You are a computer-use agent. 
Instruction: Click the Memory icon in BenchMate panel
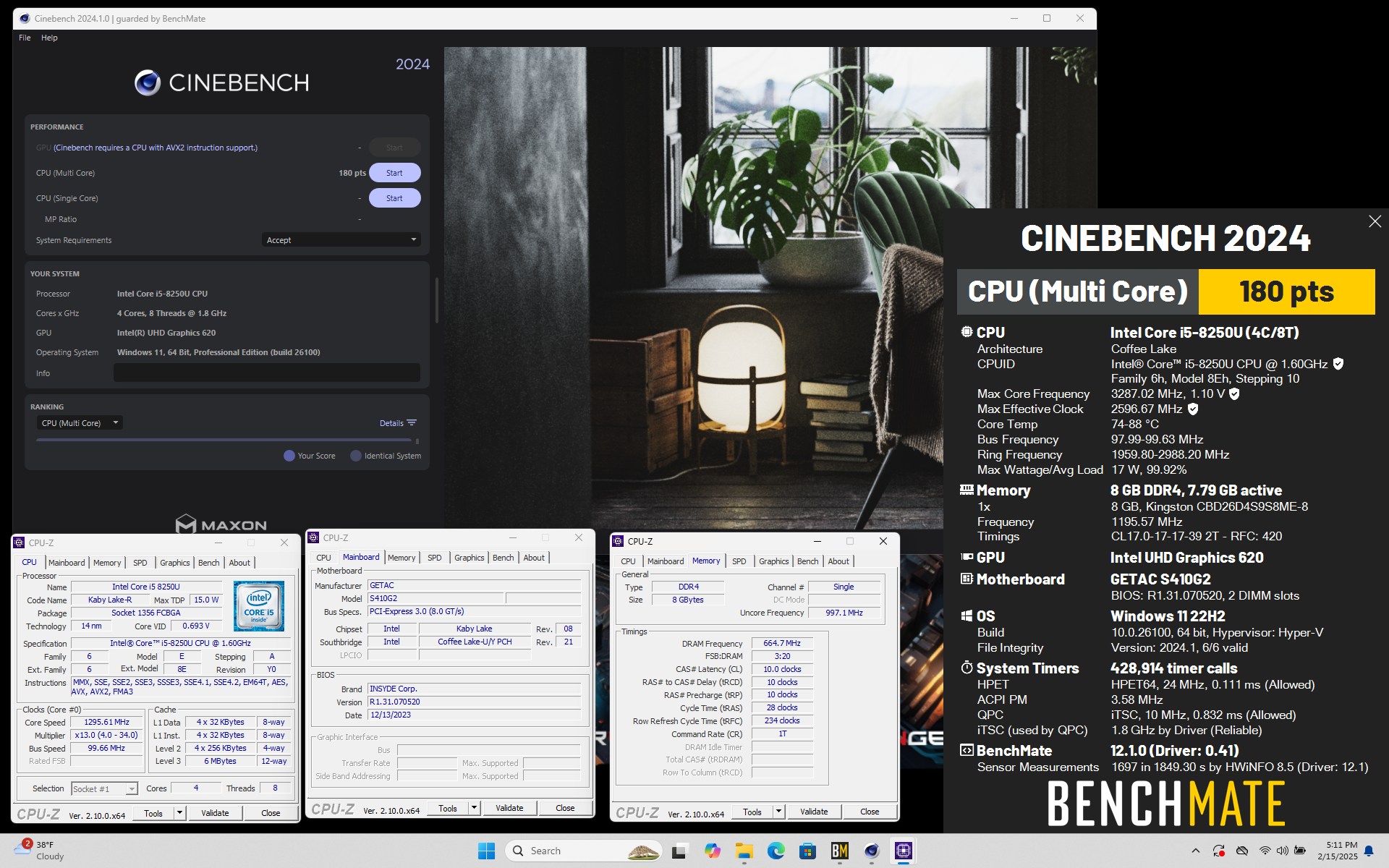click(967, 490)
